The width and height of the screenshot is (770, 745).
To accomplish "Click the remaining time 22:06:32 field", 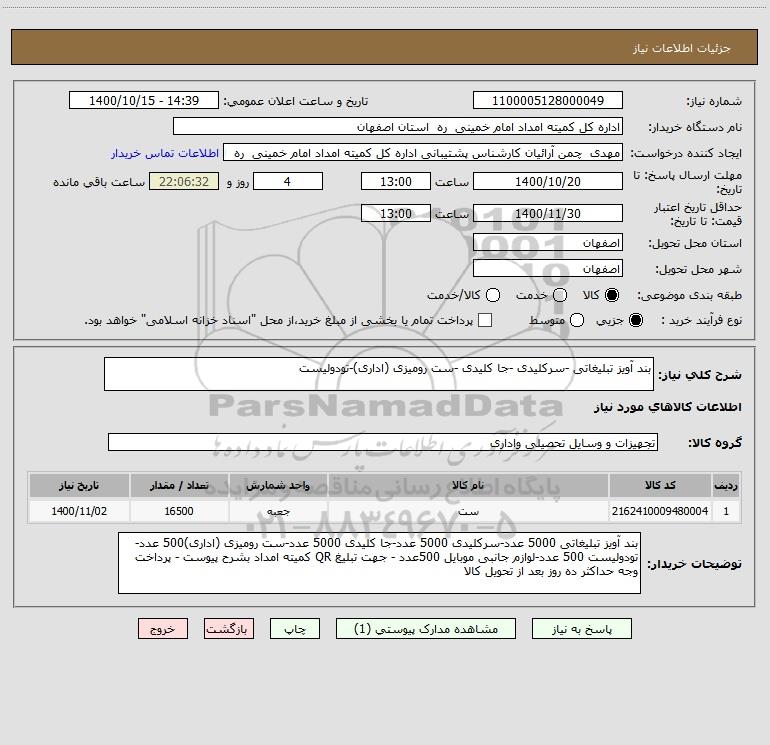I will point(184,181).
